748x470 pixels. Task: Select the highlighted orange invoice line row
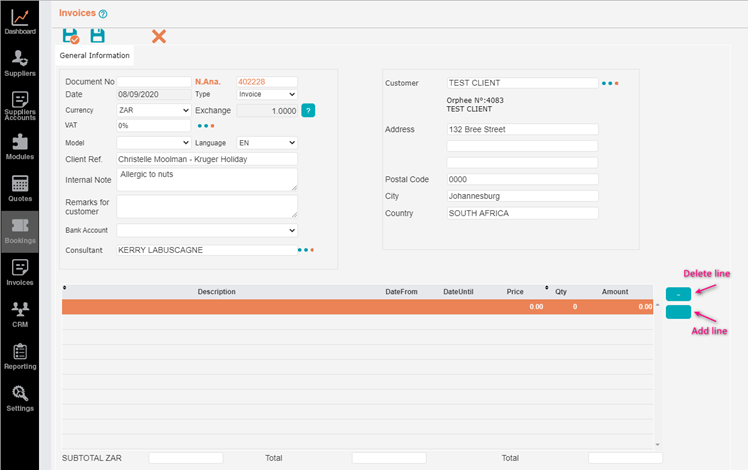(x=357, y=307)
